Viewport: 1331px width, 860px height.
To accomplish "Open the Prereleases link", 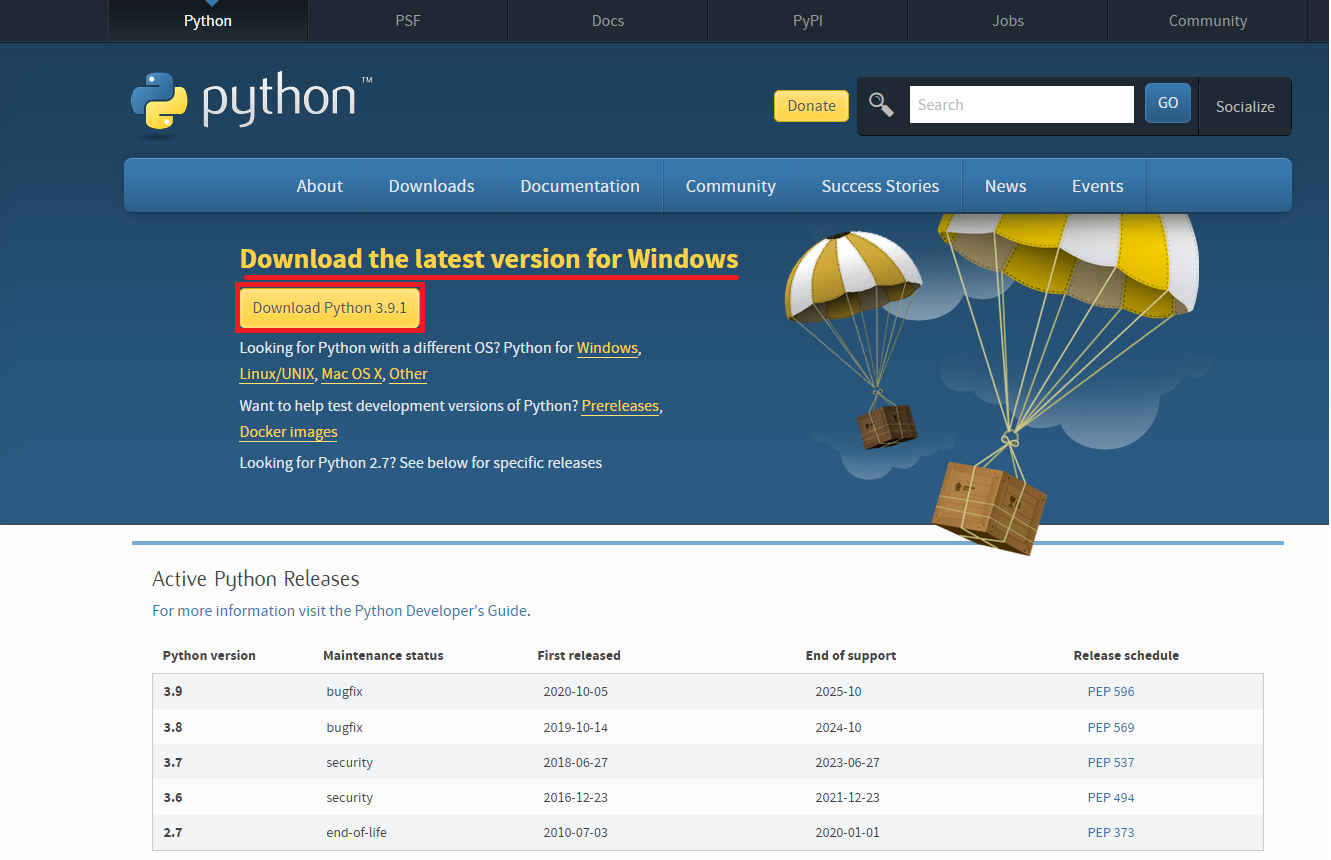I will 620,406.
